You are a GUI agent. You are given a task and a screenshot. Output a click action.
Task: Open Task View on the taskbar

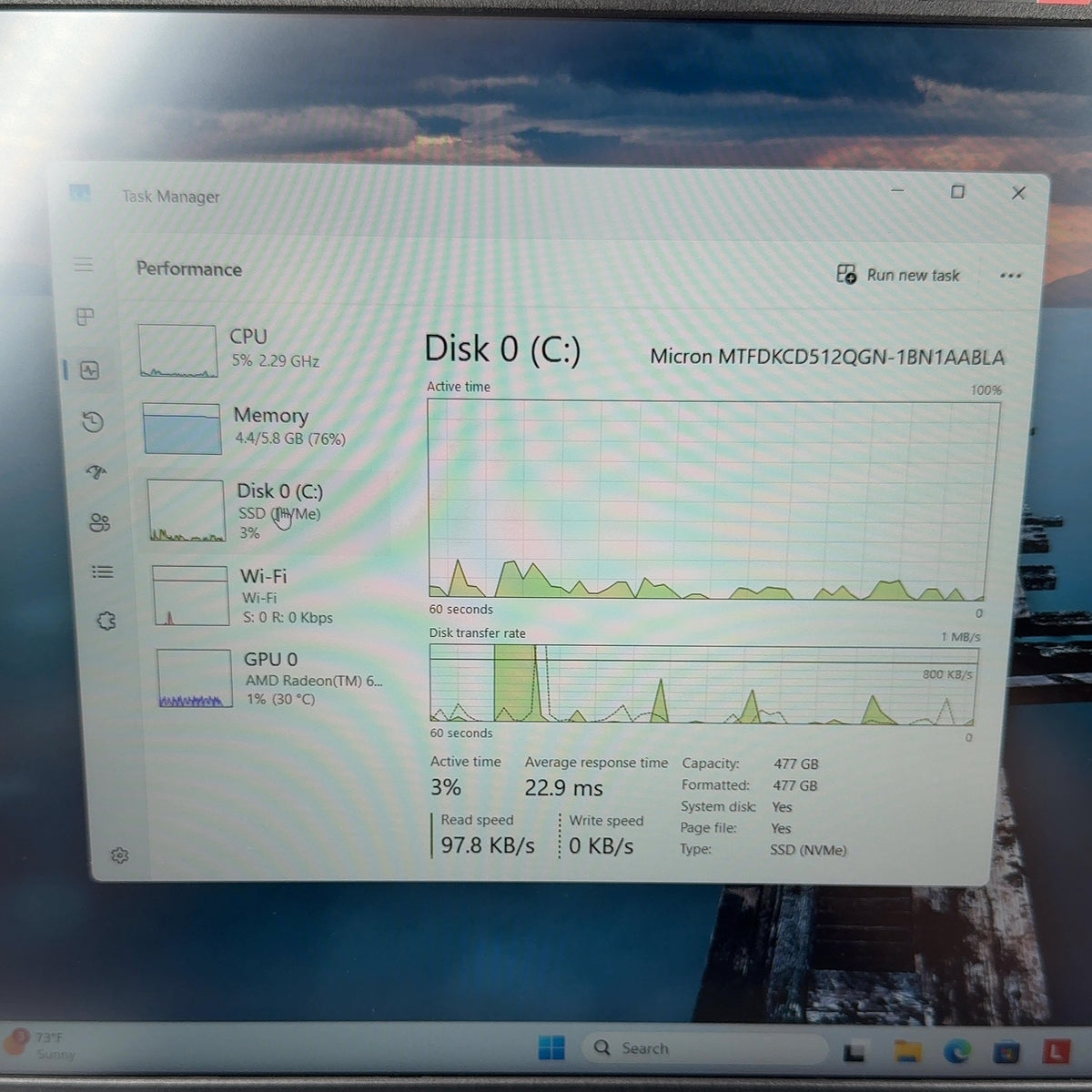point(854,1052)
